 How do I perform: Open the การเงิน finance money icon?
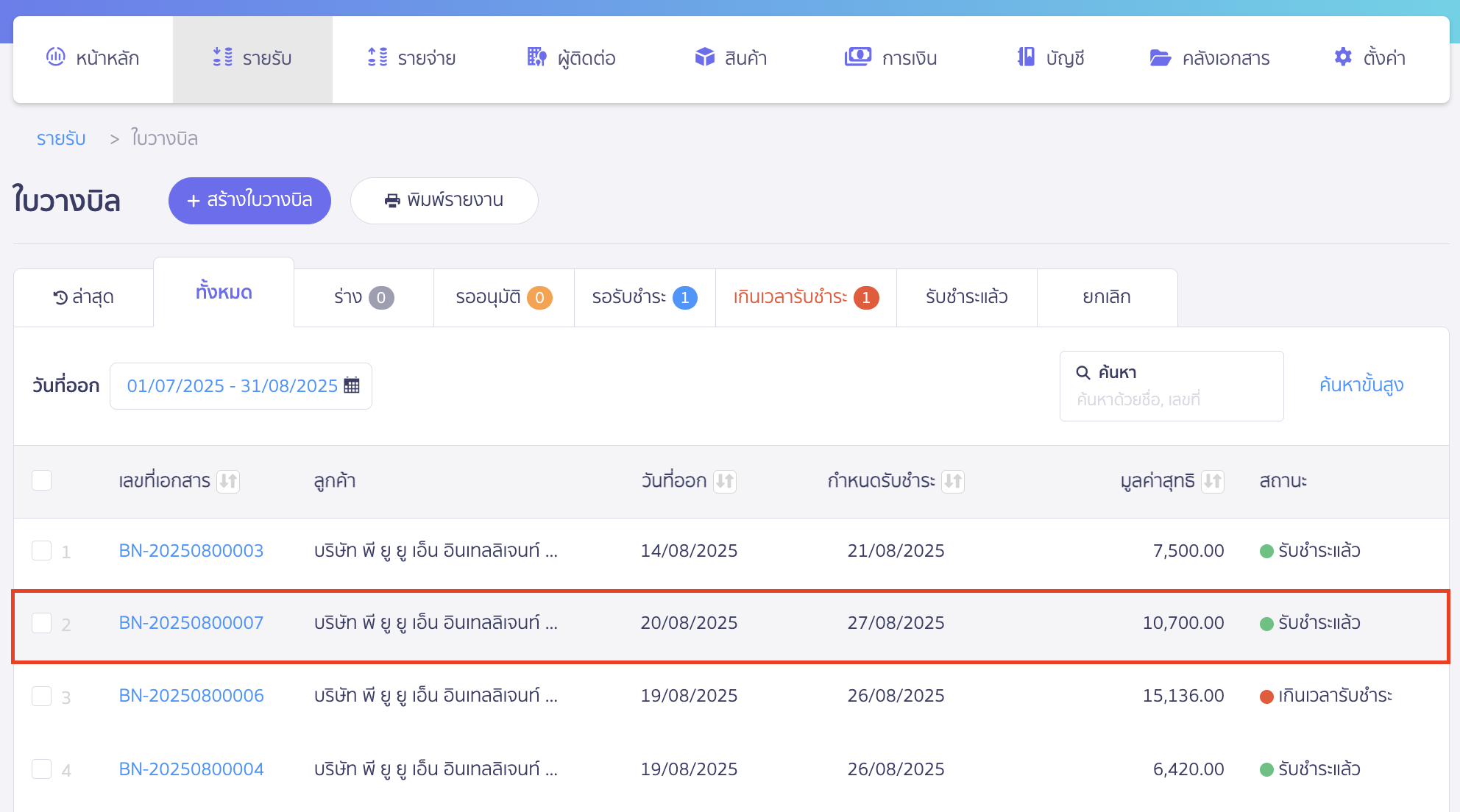coord(857,57)
